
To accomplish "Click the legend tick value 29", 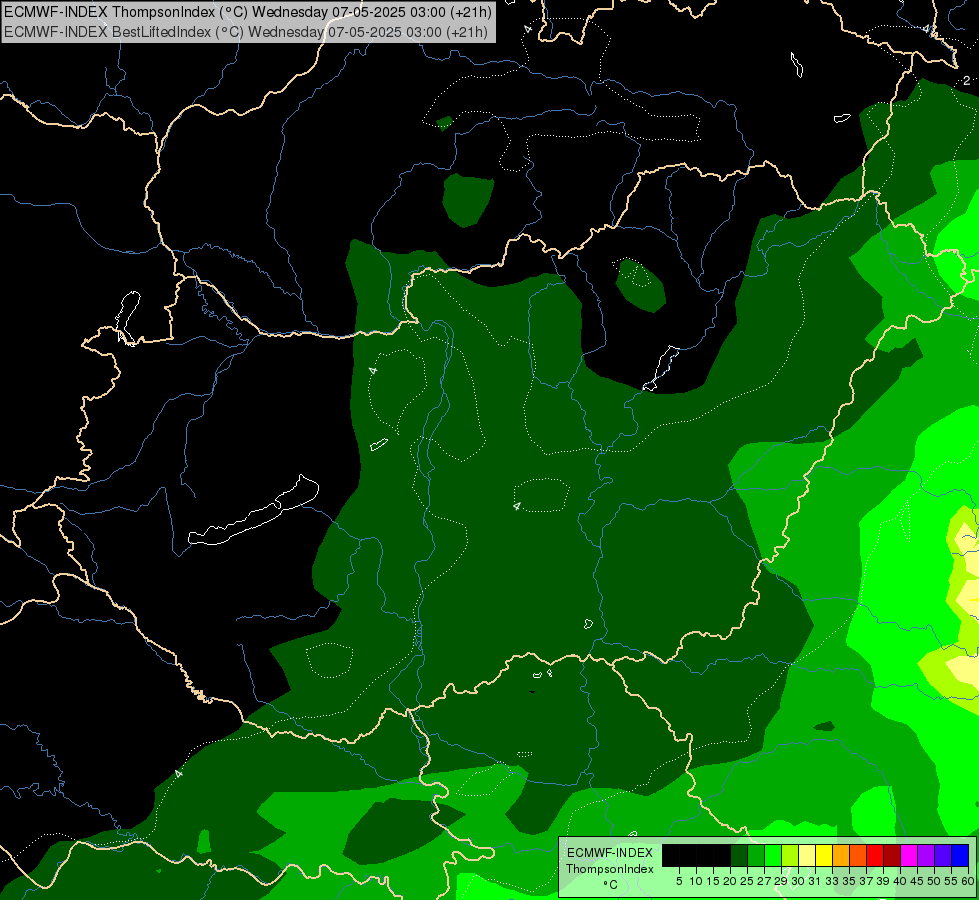I will (x=781, y=881).
